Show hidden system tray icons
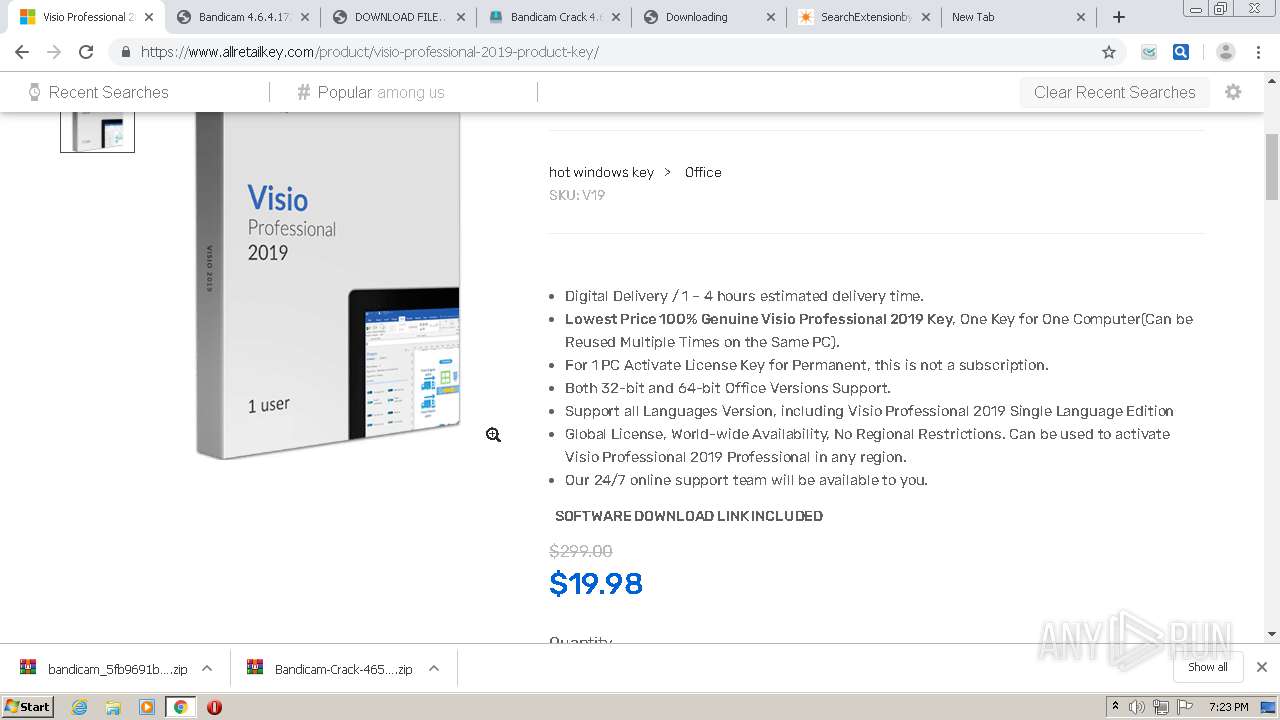This screenshot has height=720, width=1280. [1115, 707]
